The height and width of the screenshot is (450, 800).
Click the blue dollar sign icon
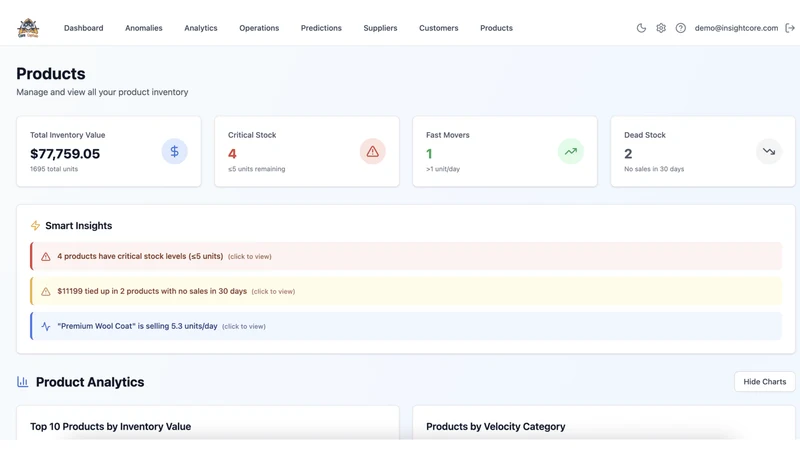174,152
